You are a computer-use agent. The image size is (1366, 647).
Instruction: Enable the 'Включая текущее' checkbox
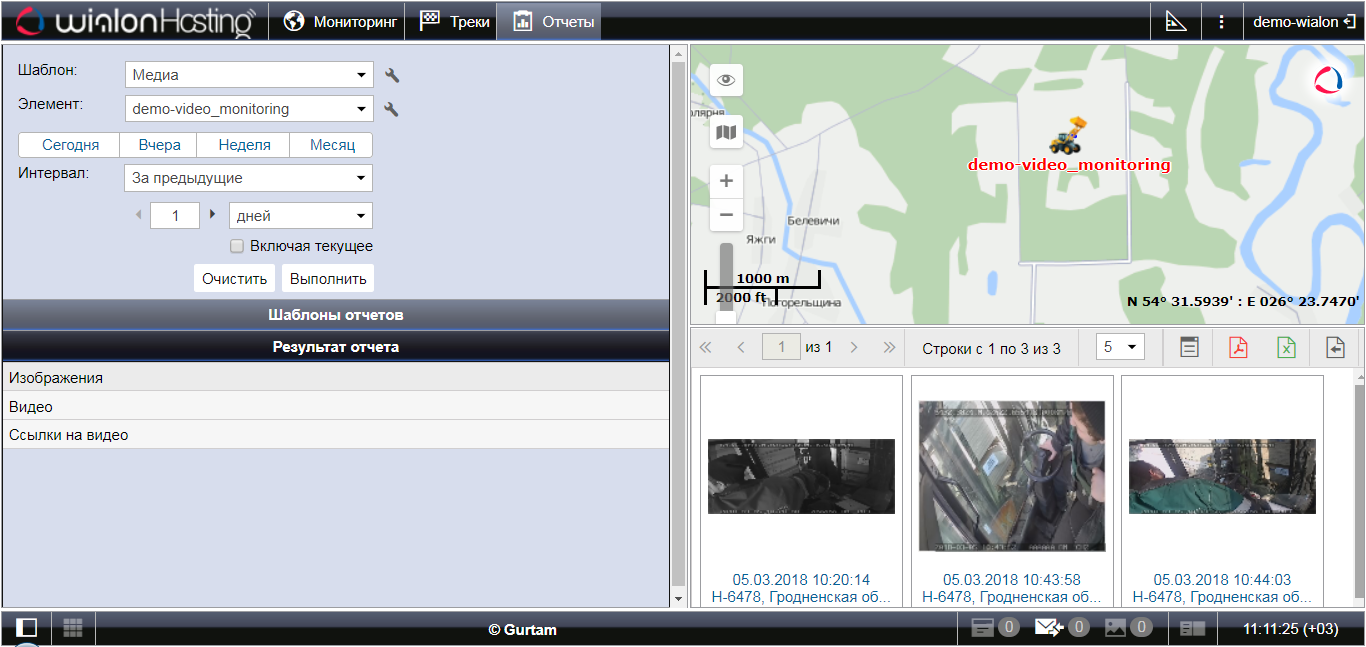point(237,246)
